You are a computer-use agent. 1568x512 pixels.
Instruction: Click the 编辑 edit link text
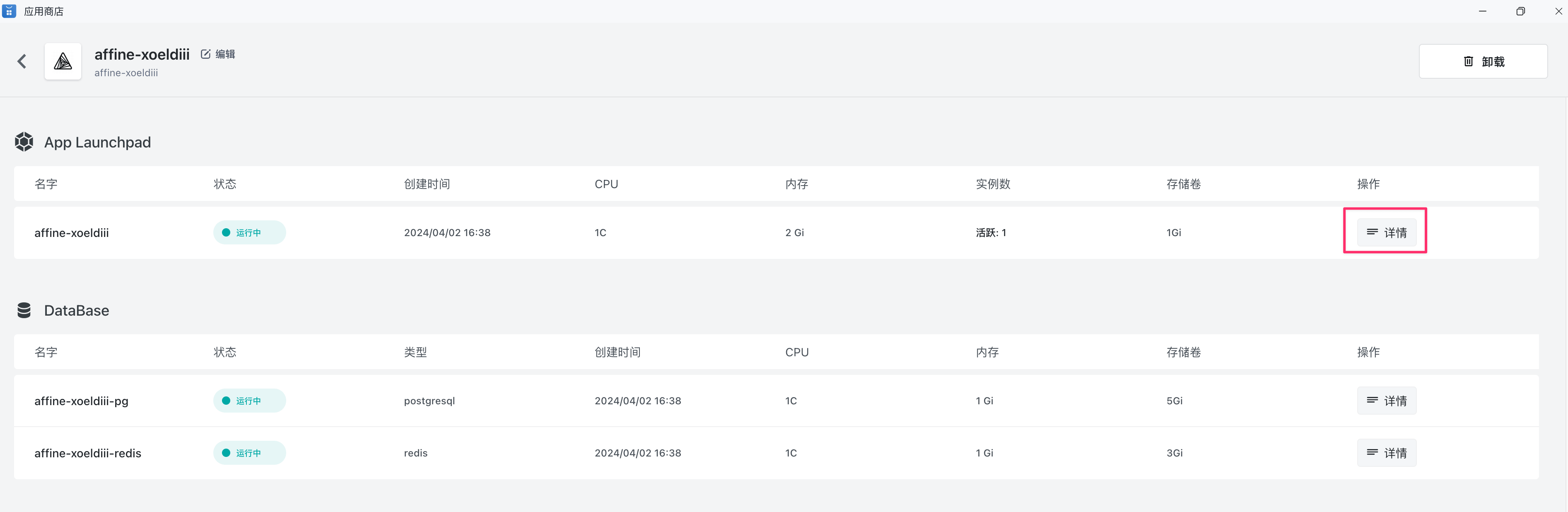pyautogui.click(x=225, y=54)
